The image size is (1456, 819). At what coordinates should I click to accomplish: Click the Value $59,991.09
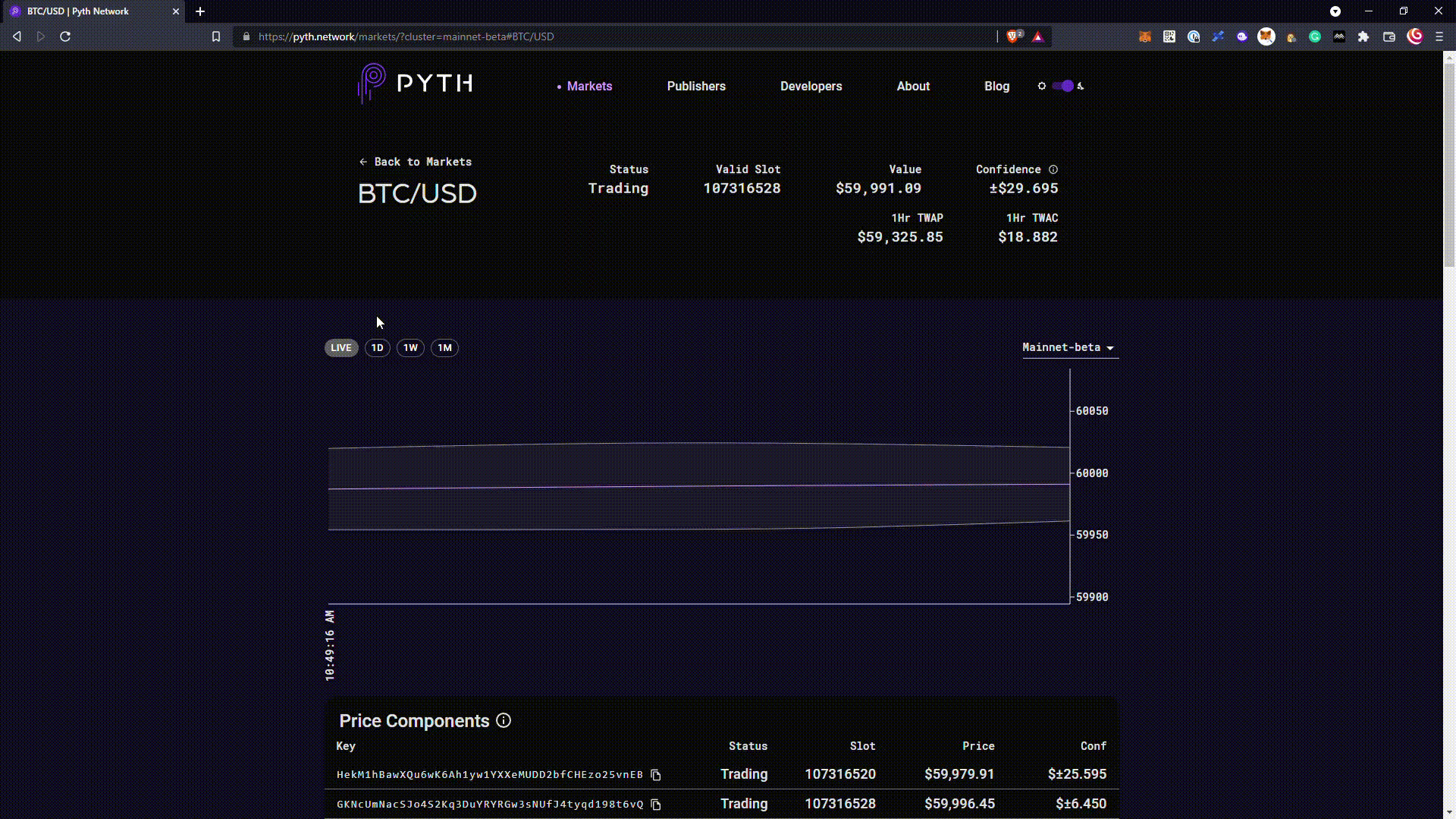878,189
